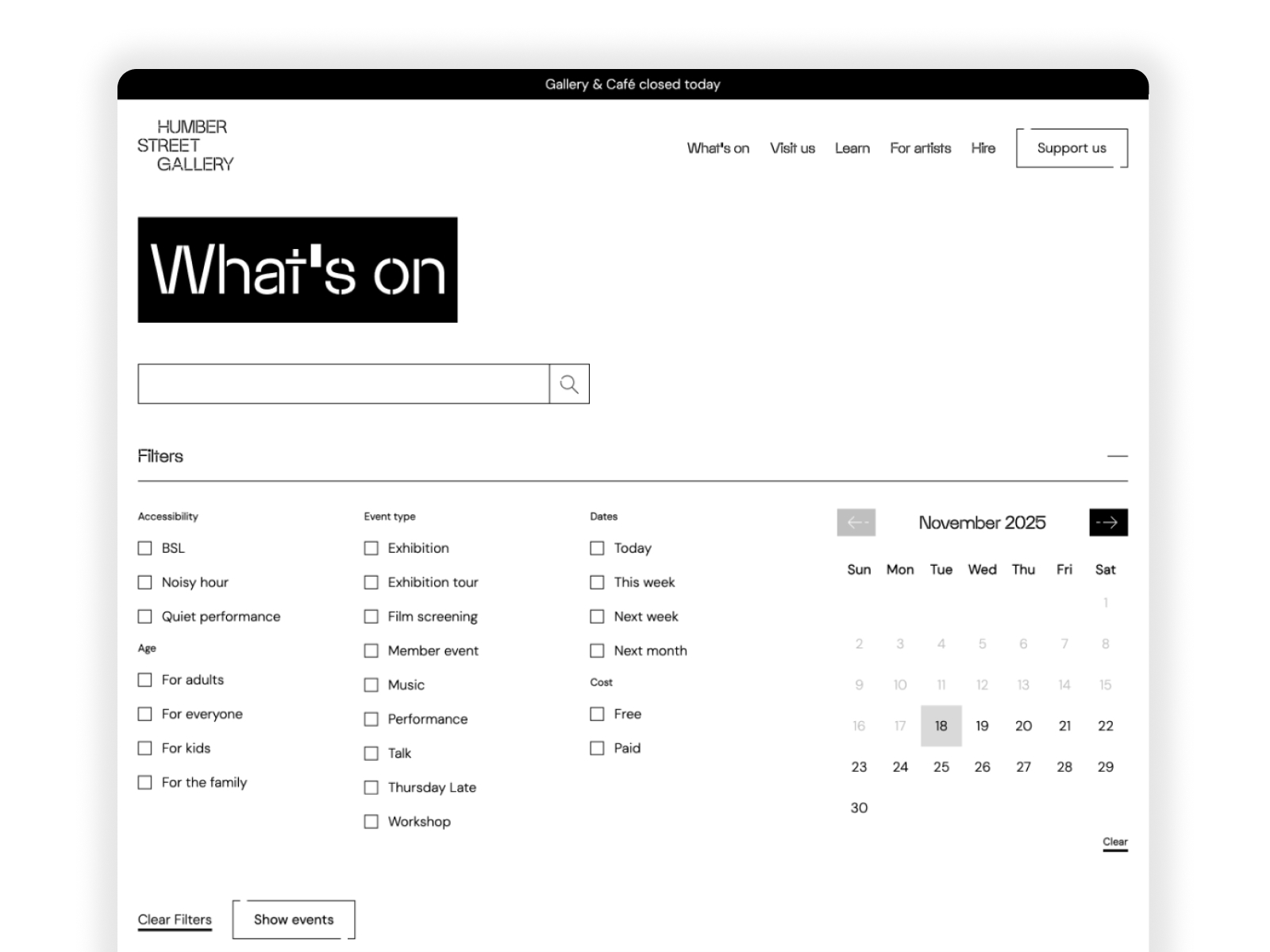Open the Visit us navigation link
The image size is (1270, 952).
click(x=792, y=148)
